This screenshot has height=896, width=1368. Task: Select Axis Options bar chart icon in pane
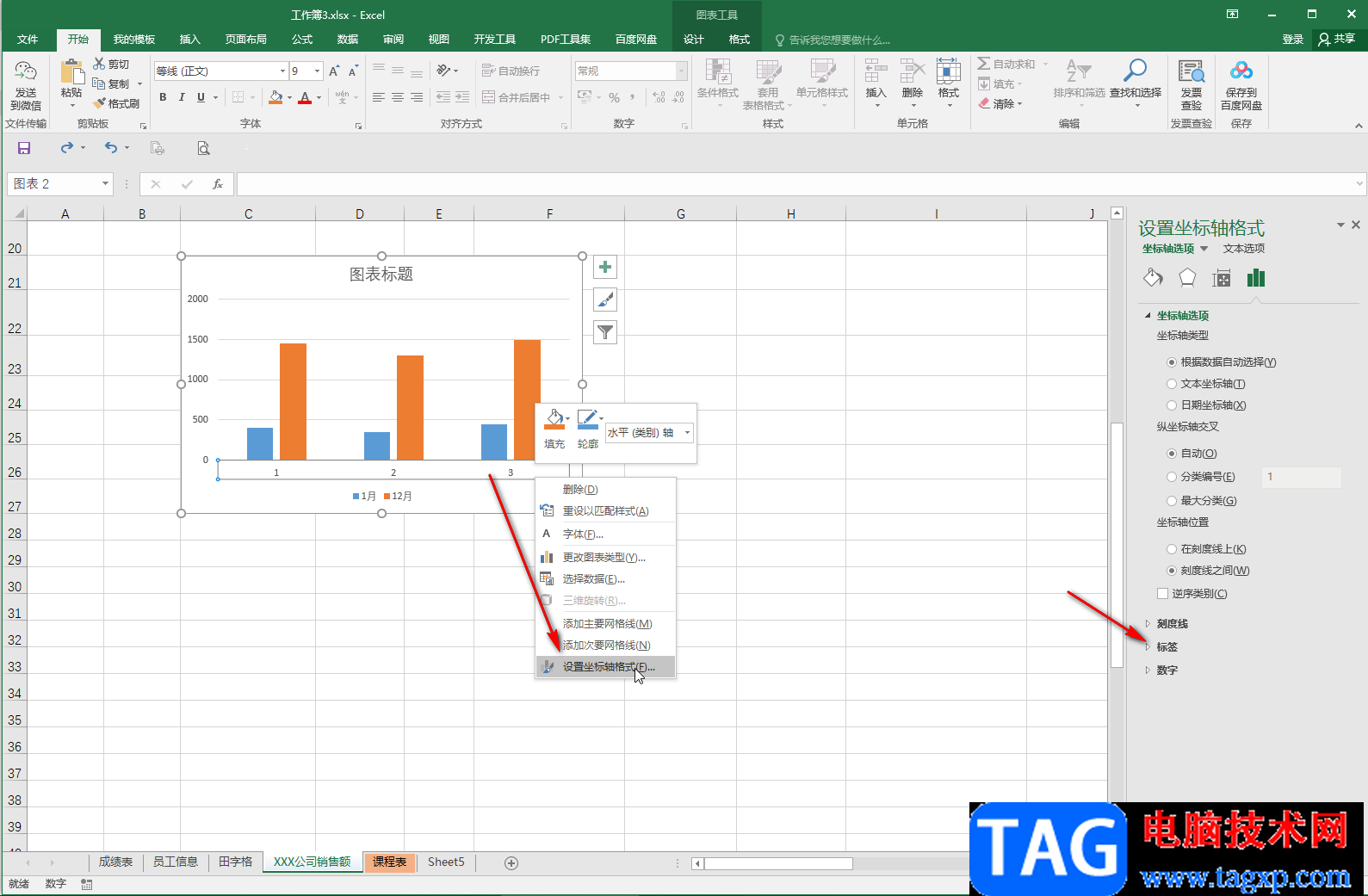tap(1256, 277)
